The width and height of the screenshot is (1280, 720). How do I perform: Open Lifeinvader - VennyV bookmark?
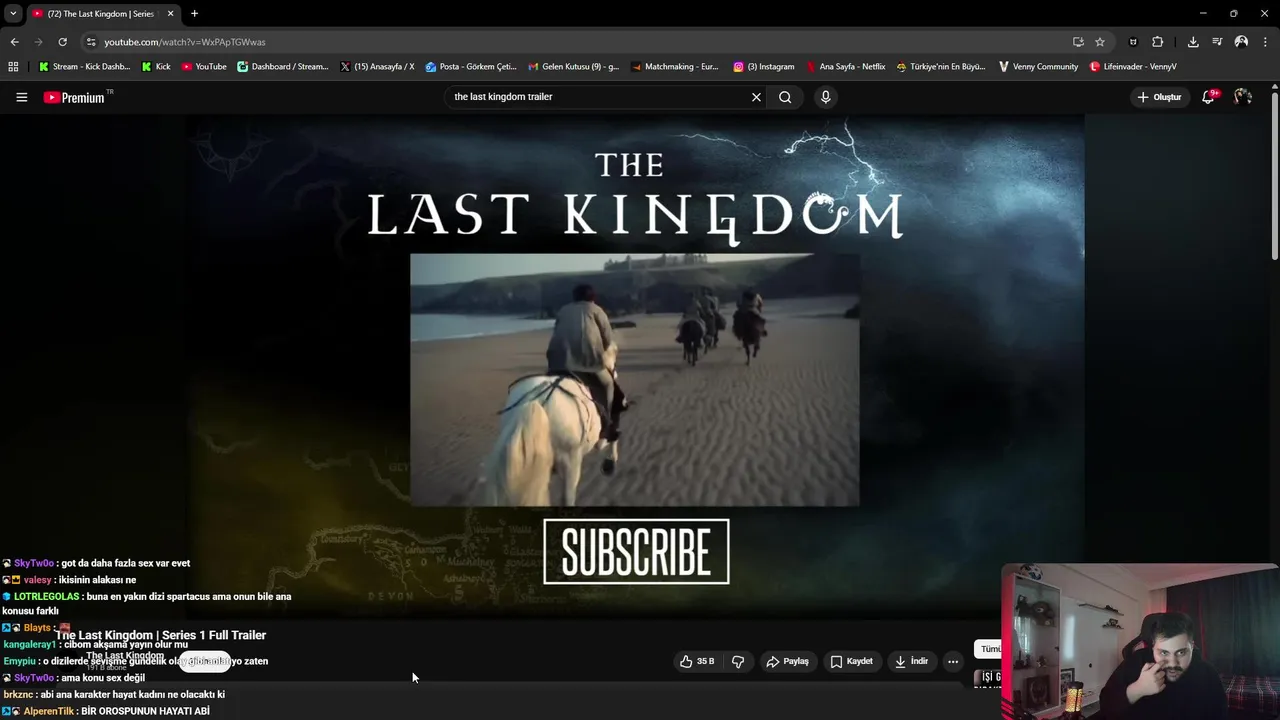1133,67
